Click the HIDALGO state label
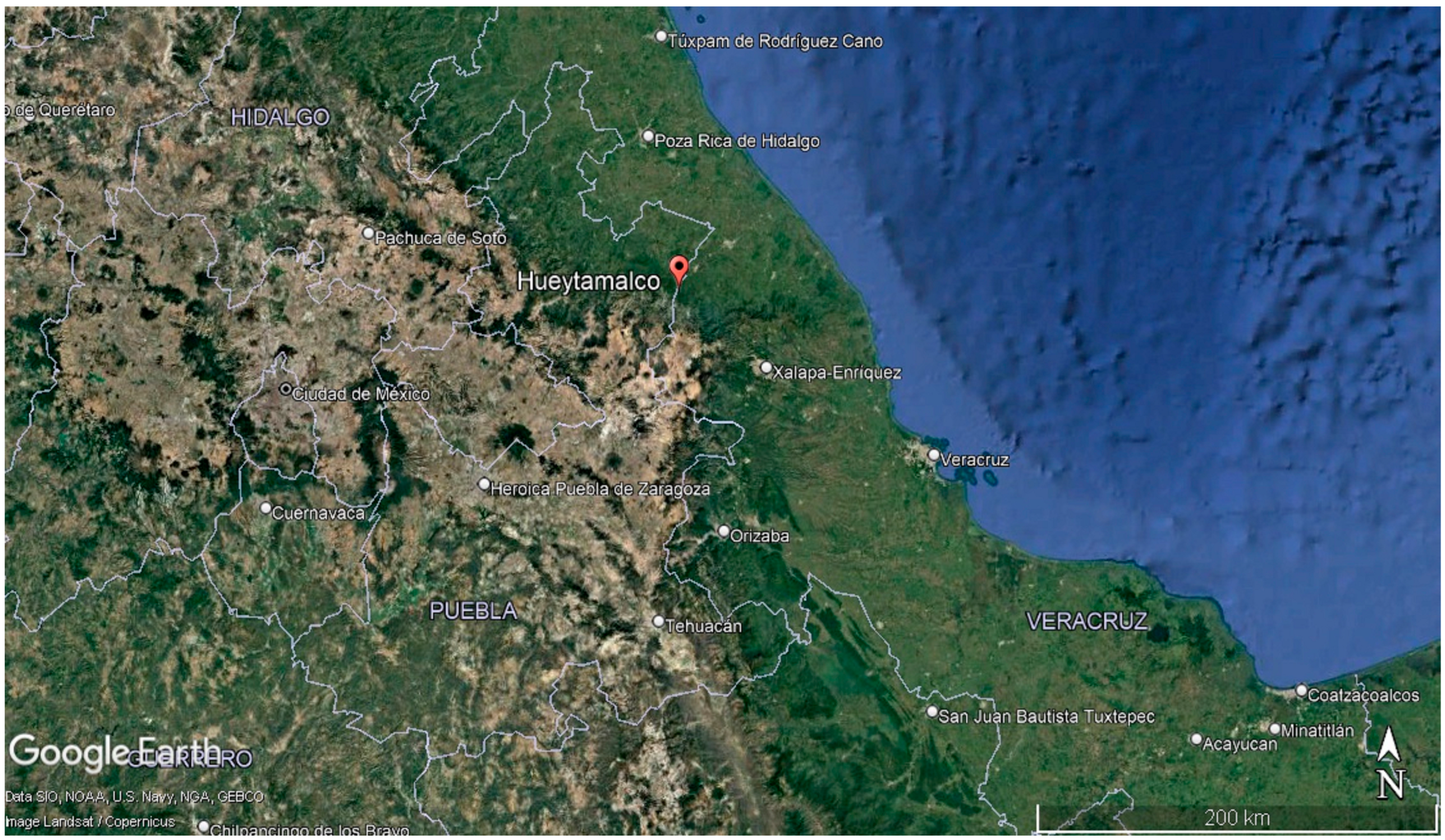Screen dimensions: 1445x840 [280, 118]
